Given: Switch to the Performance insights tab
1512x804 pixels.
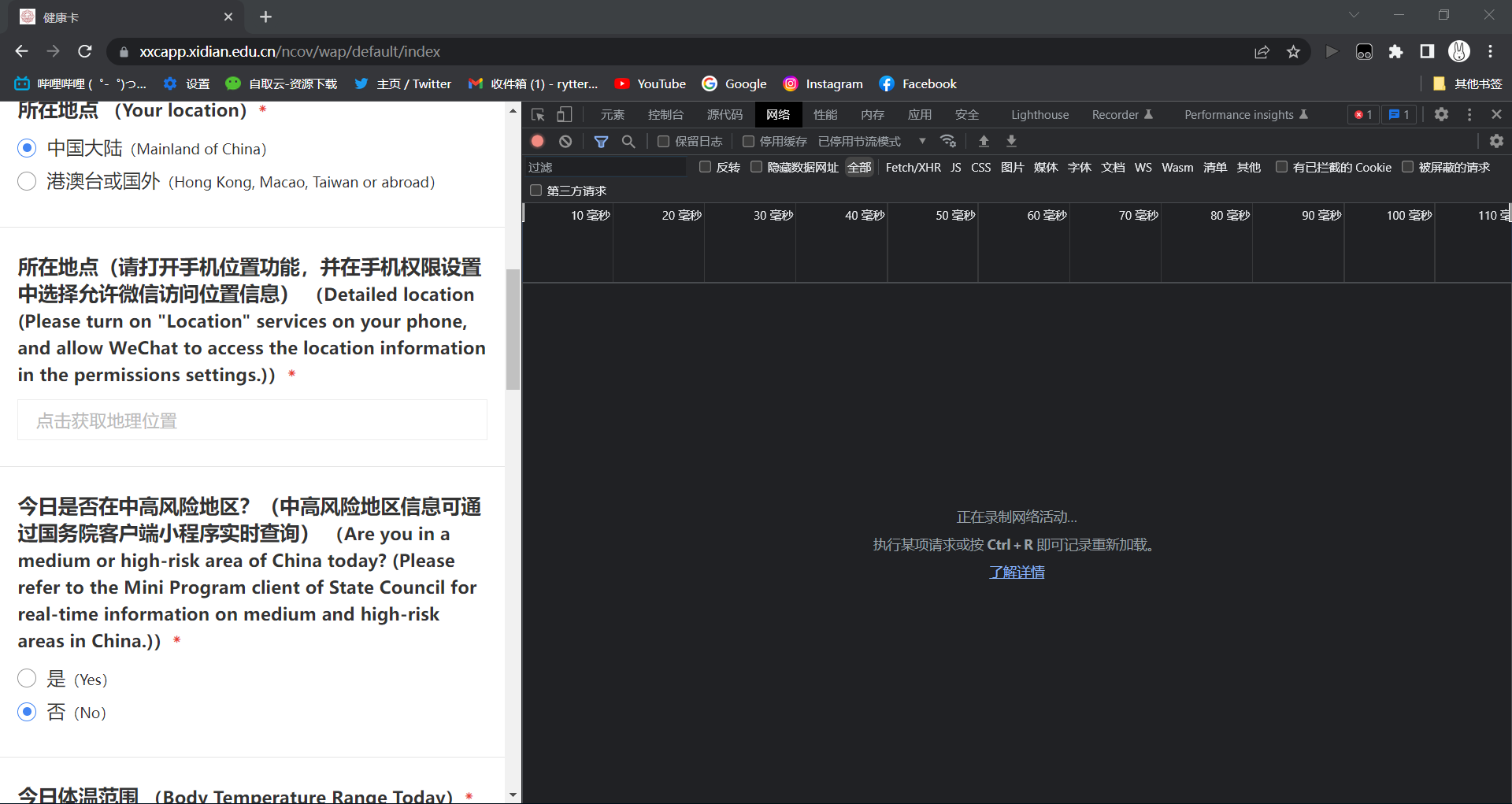Looking at the screenshot, I should tap(1246, 115).
